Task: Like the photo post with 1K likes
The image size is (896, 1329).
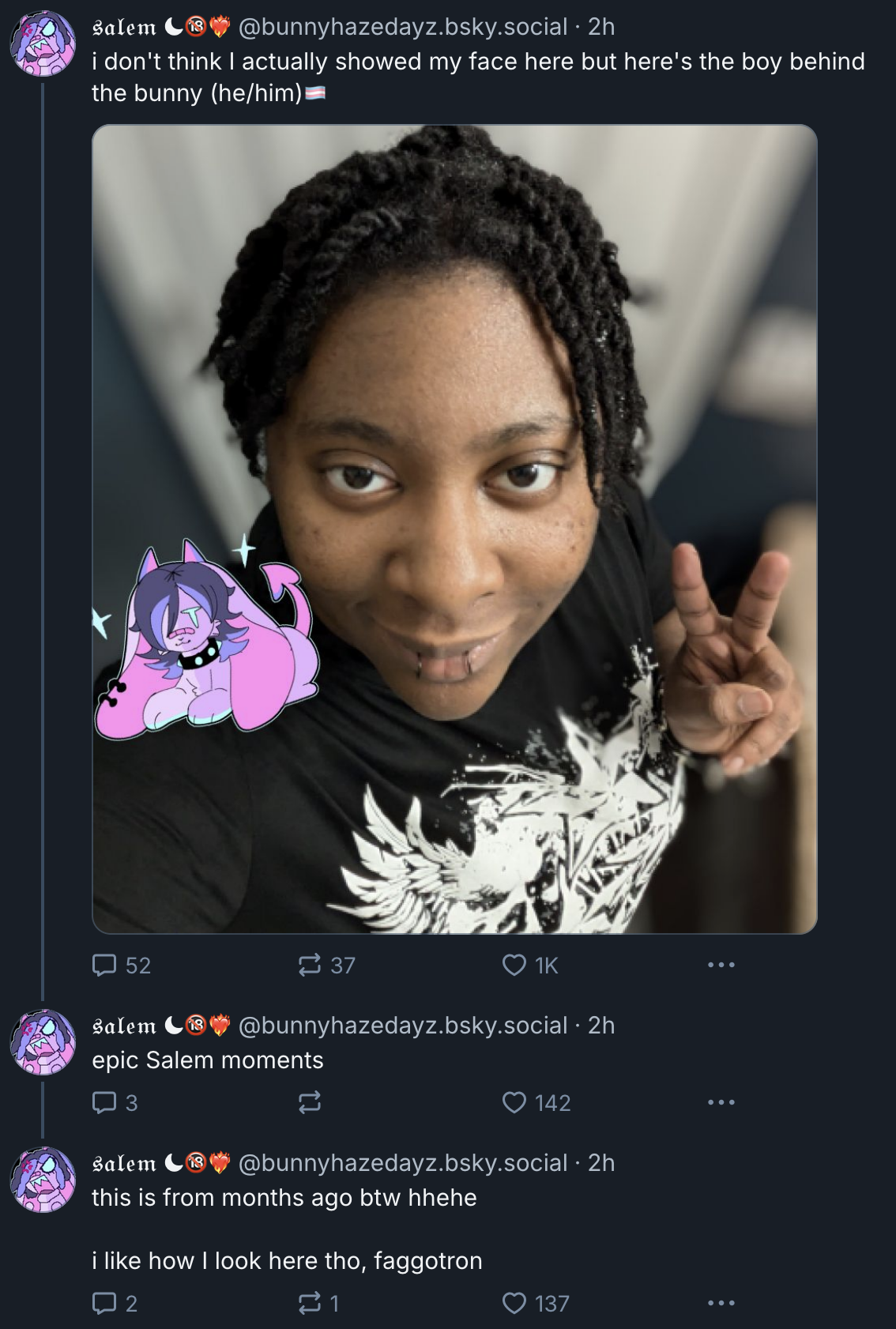Action: click(530, 965)
